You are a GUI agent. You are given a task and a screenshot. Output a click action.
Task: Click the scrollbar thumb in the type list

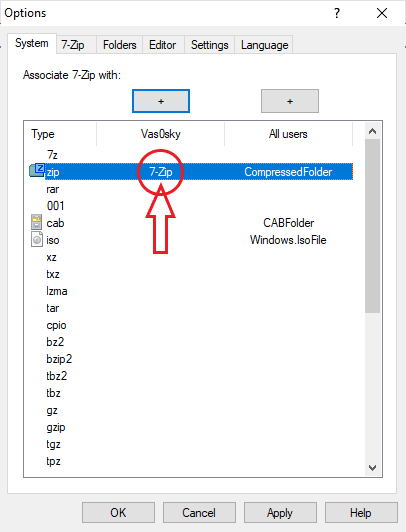[x=372, y=226]
